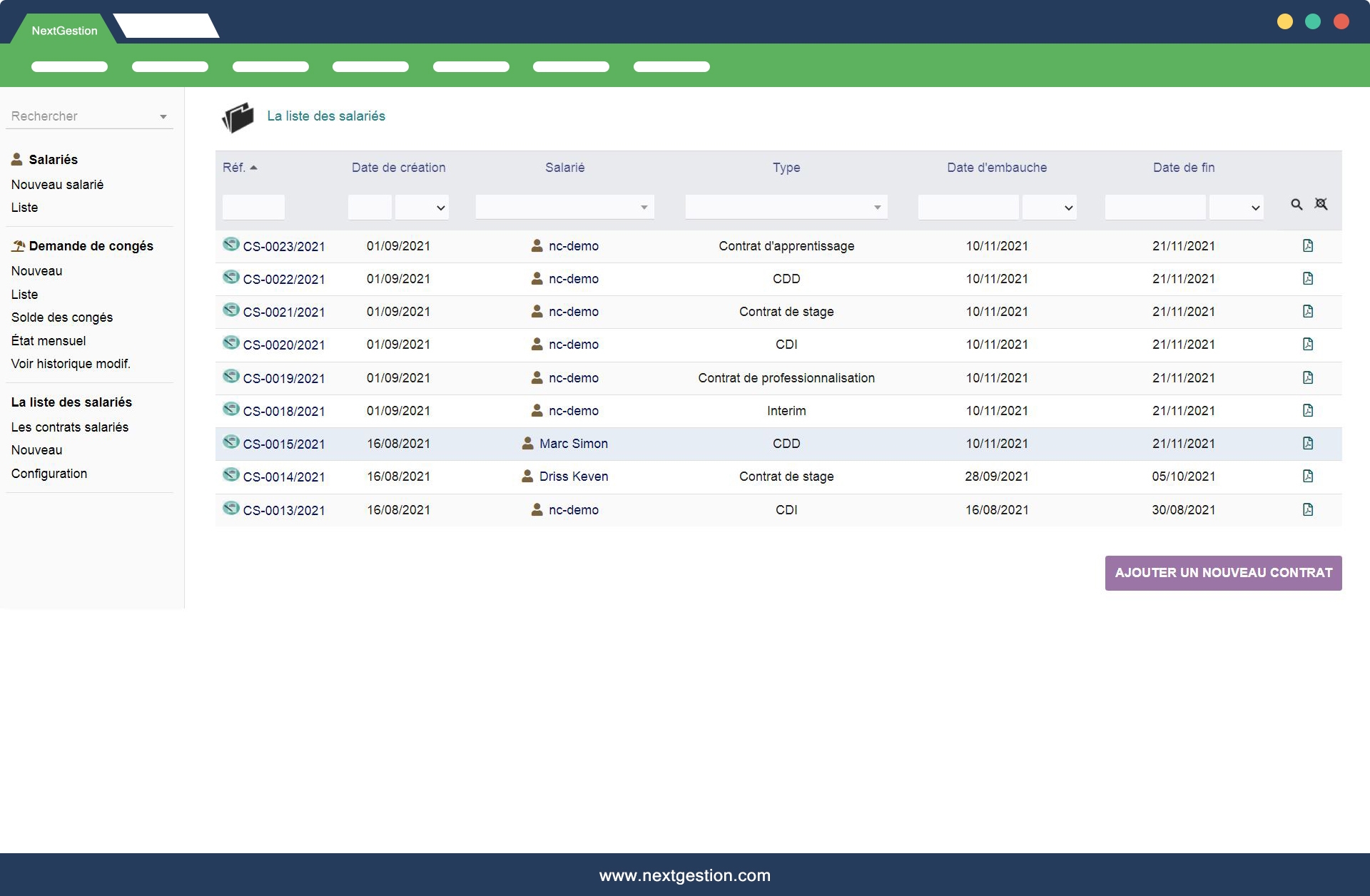Viewport: 1370px width, 896px height.
Task: Open PDF icon for contract CS-0023/2021
Action: pyautogui.click(x=1307, y=246)
